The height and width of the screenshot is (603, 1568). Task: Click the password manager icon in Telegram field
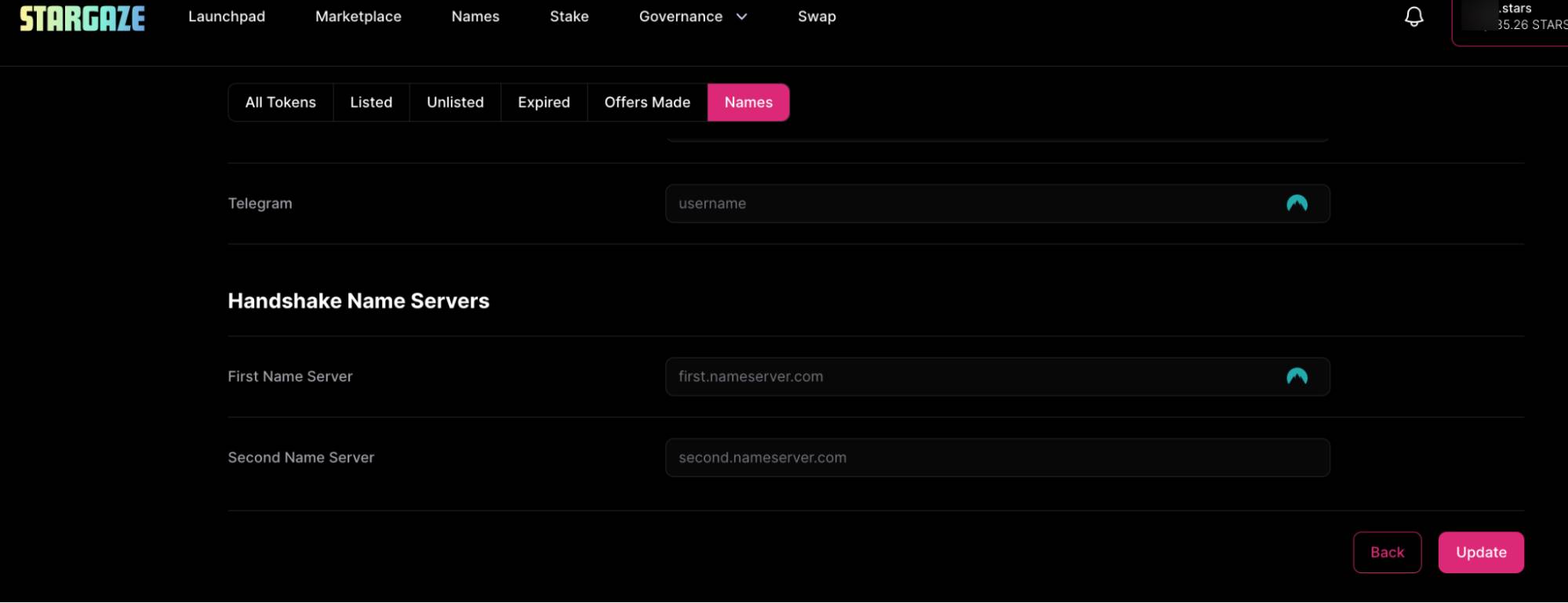point(1297,204)
